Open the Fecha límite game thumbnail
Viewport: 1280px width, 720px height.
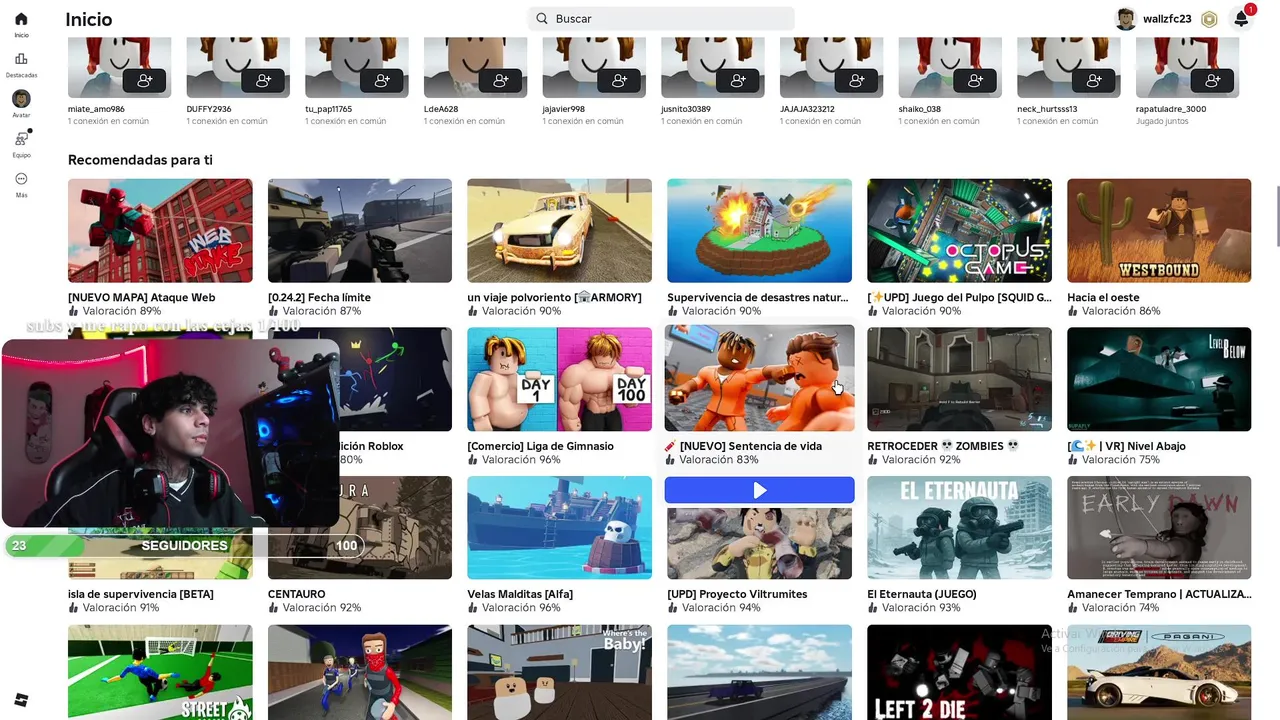tap(360, 231)
